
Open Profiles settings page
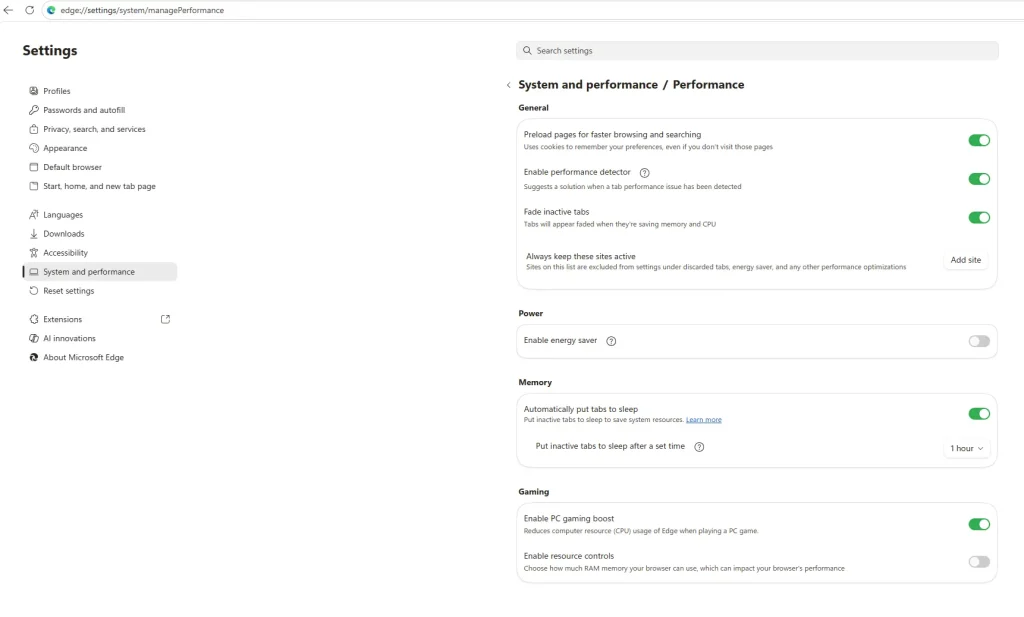click(57, 91)
